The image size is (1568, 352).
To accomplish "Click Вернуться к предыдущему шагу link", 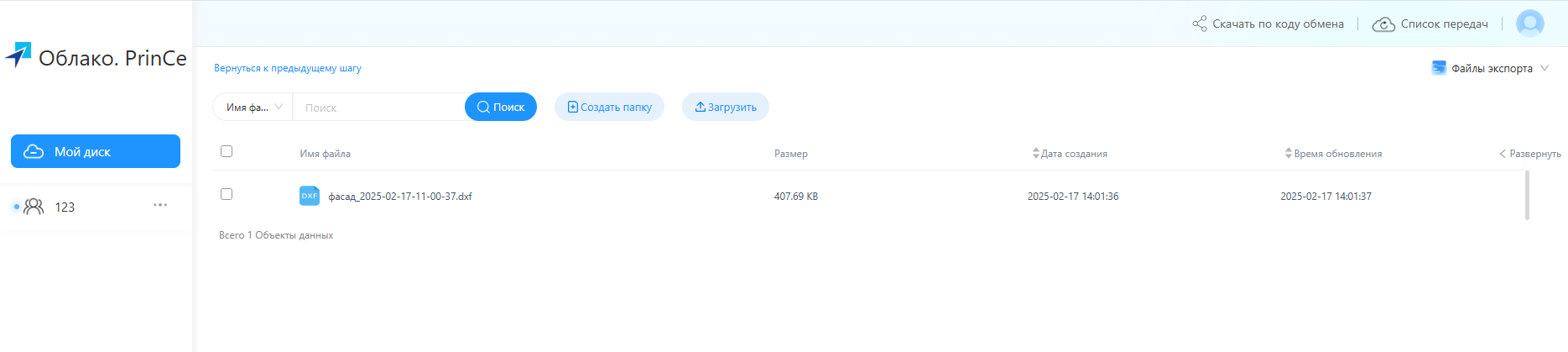I will pyautogui.click(x=288, y=68).
